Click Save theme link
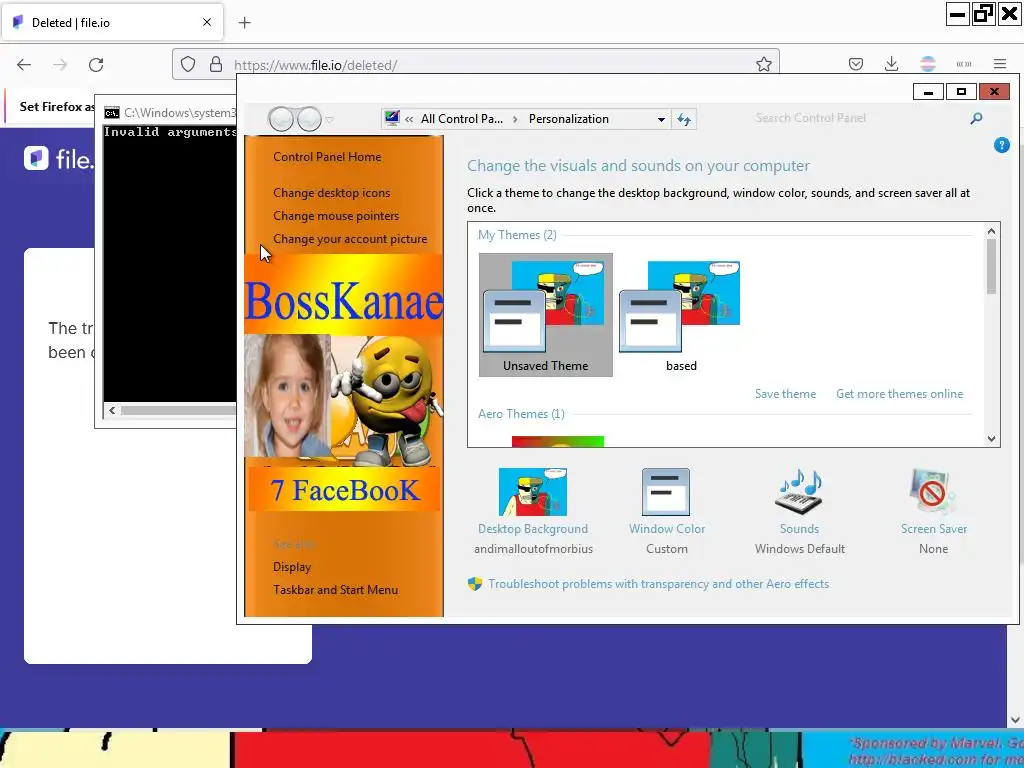This screenshot has height=768, width=1024. pyautogui.click(x=785, y=394)
